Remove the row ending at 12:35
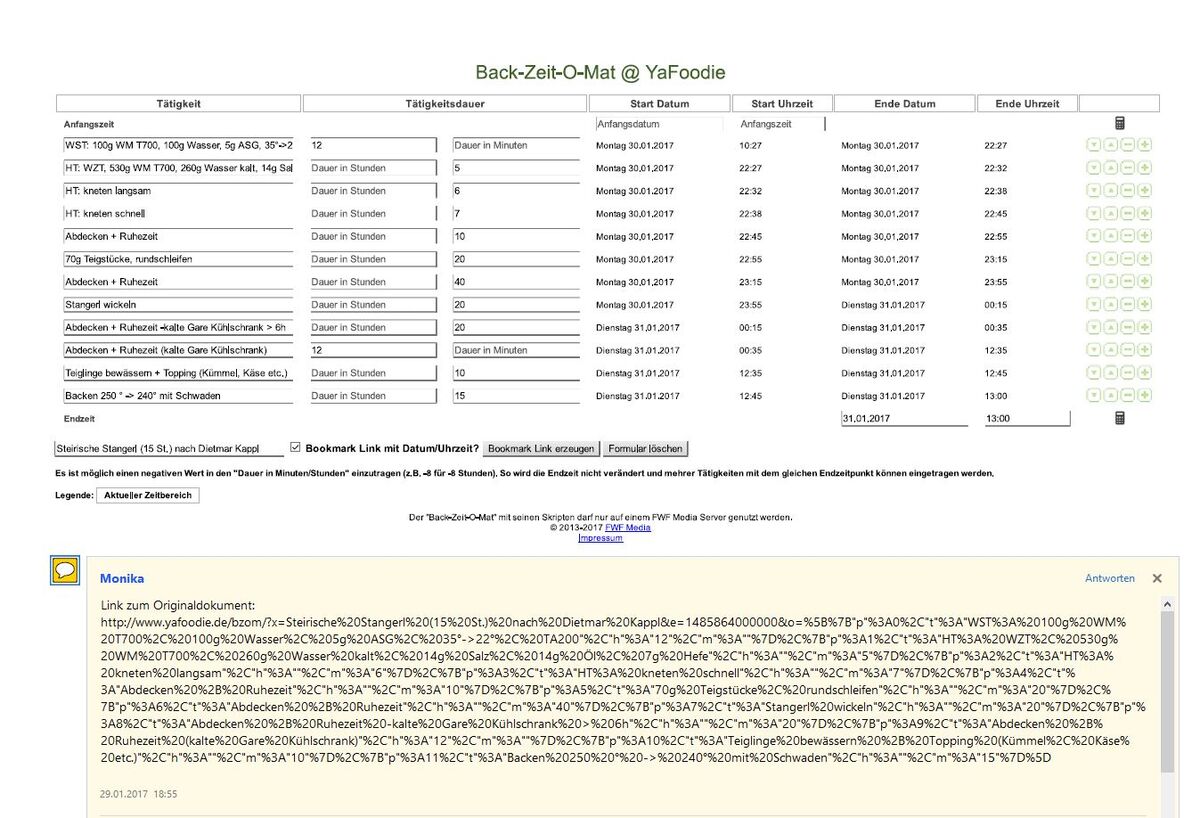The image size is (1200, 818). pos(1127,350)
